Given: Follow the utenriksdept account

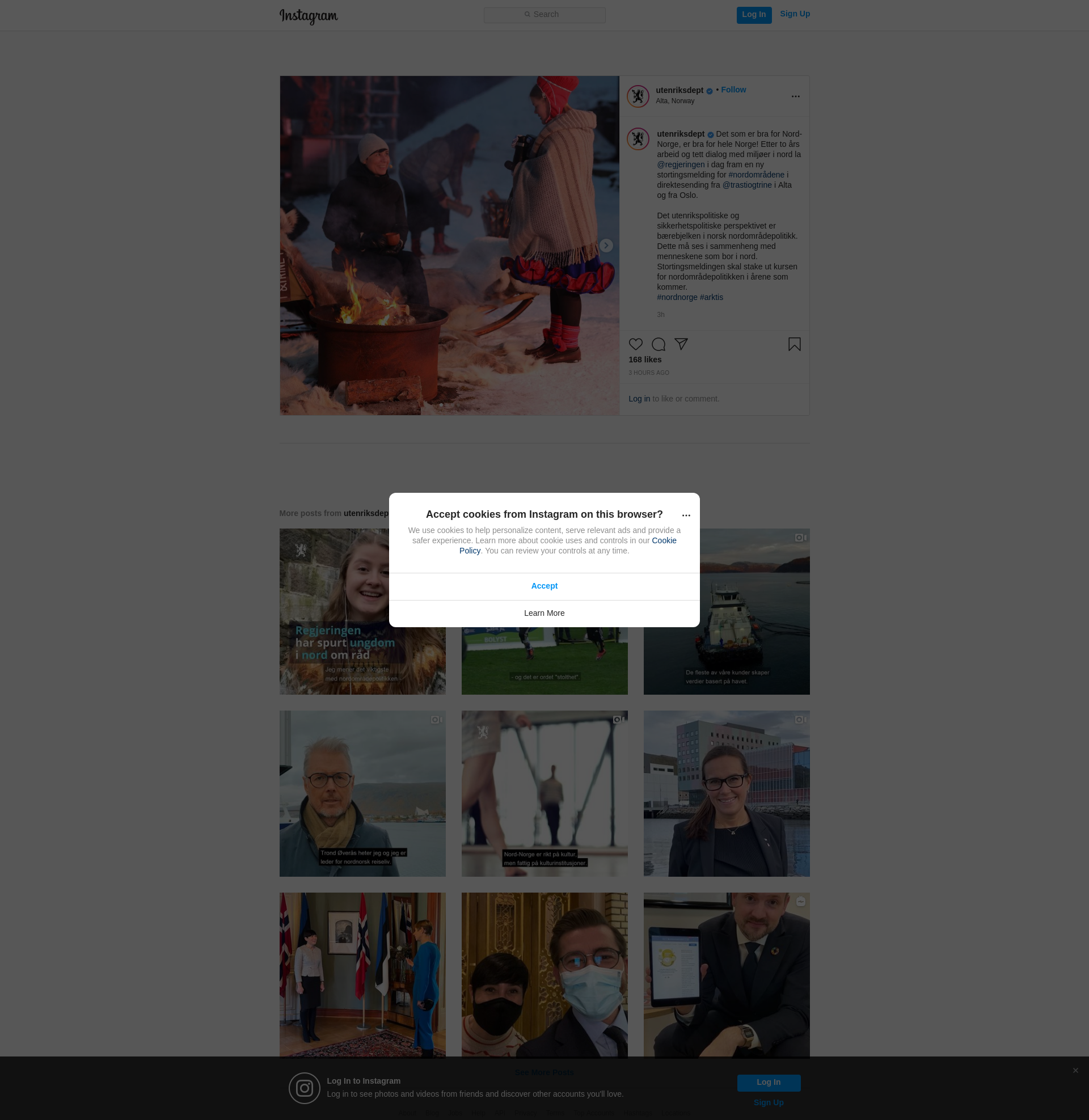Looking at the screenshot, I should coord(733,90).
